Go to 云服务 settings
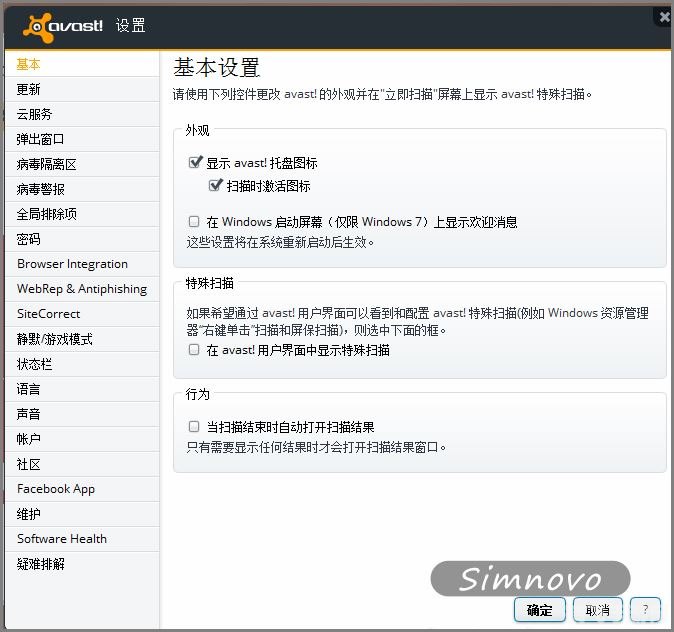The height and width of the screenshot is (632, 674). tap(82, 114)
